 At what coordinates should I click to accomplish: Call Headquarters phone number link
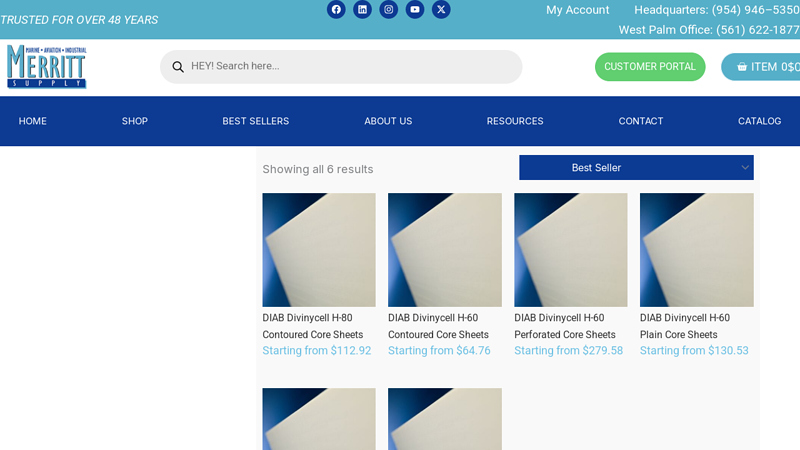click(x=716, y=10)
